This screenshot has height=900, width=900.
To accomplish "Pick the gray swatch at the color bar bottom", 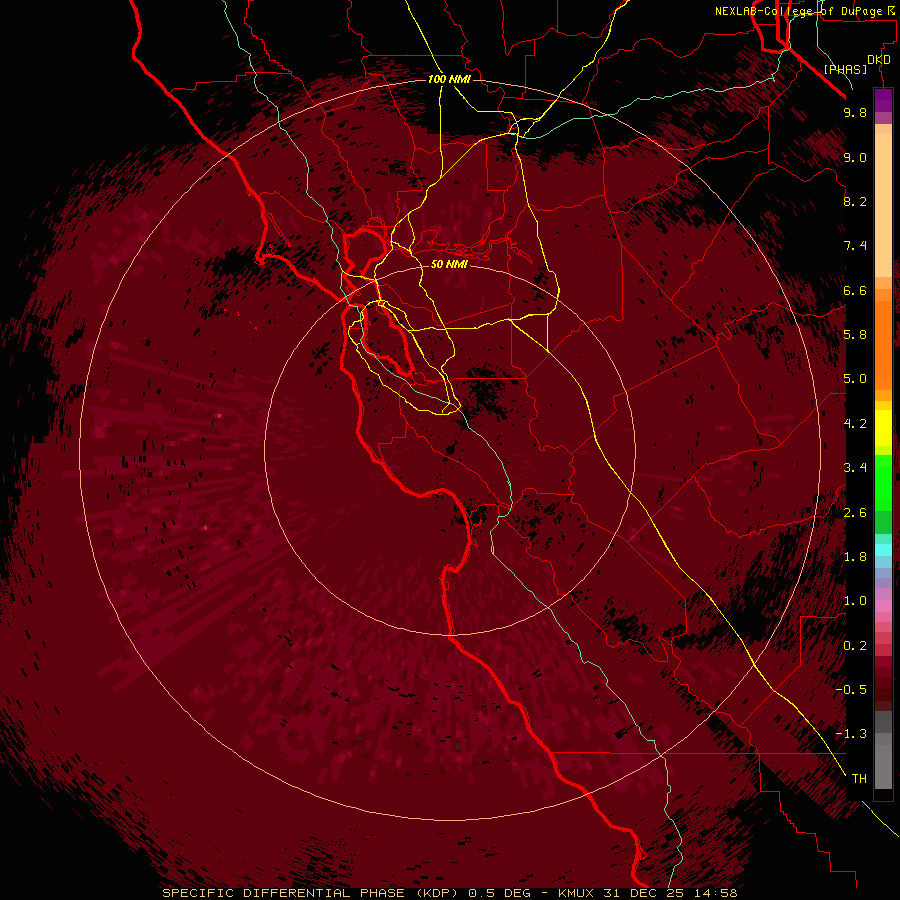I will click(x=883, y=766).
